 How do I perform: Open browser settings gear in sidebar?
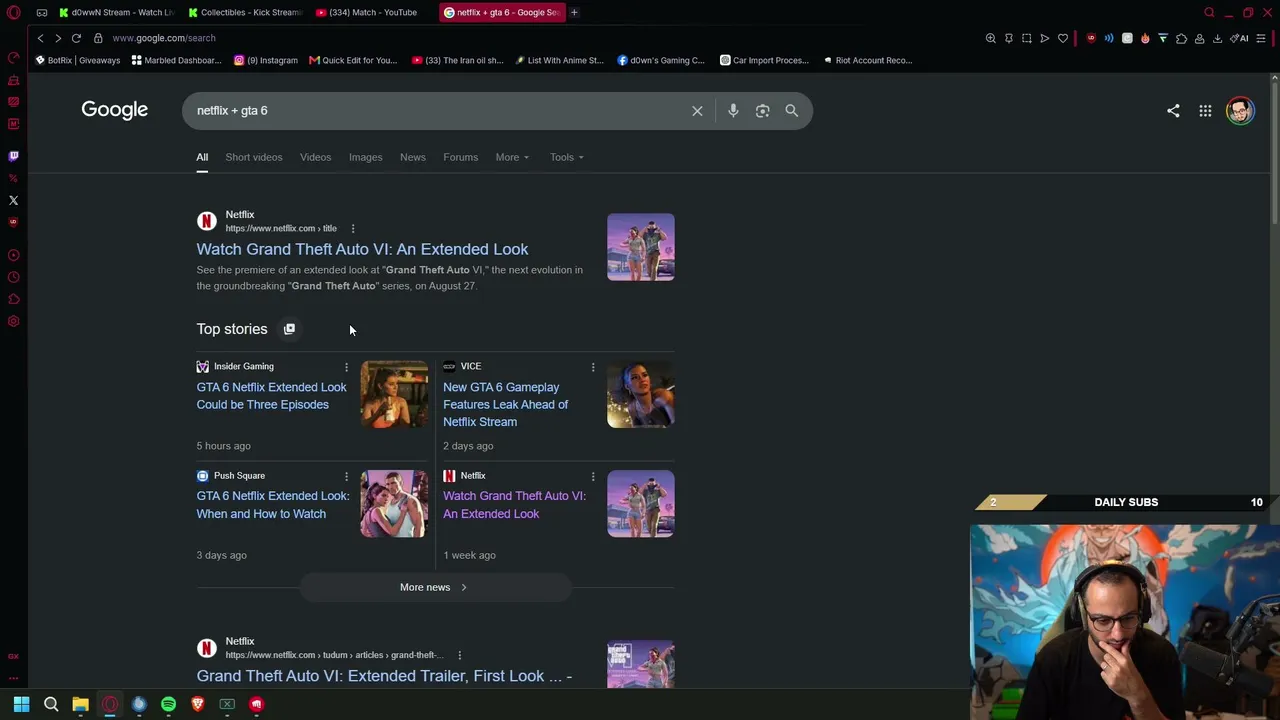tap(13, 321)
